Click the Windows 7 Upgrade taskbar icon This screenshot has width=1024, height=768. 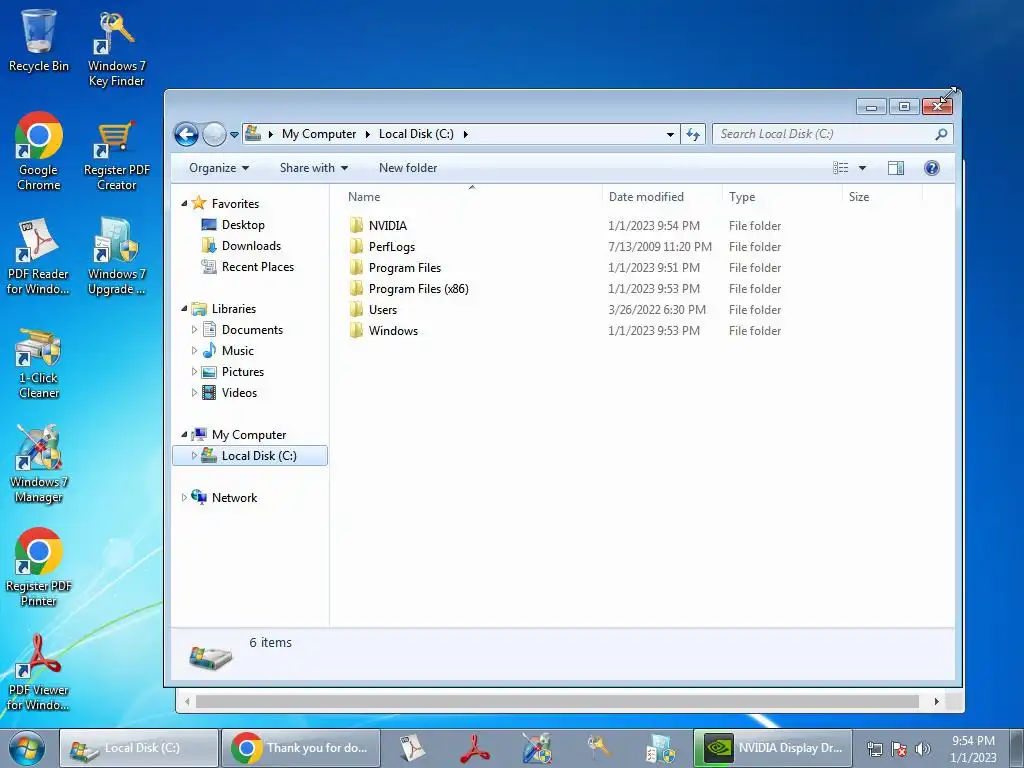(x=660, y=748)
